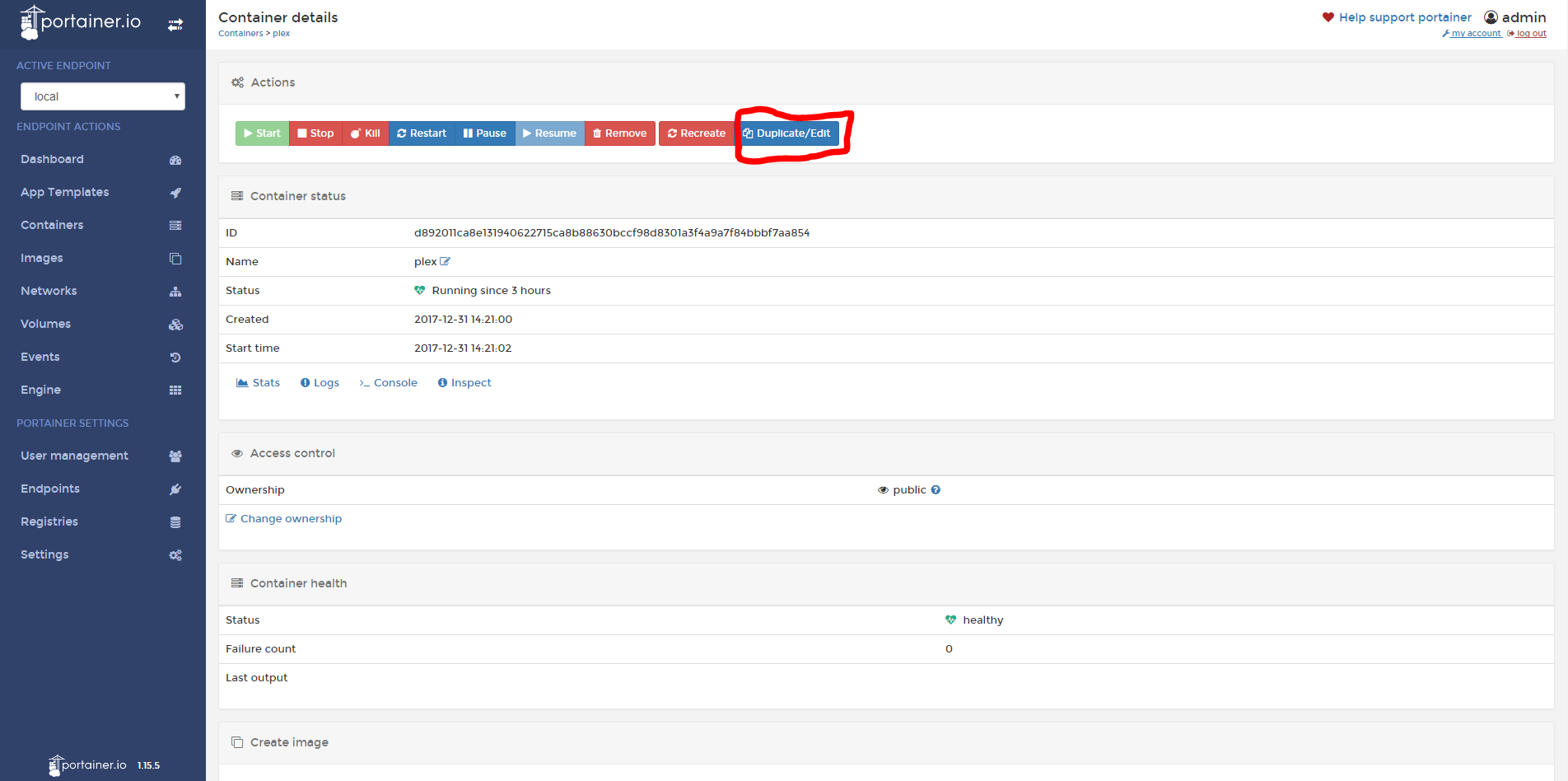The height and width of the screenshot is (781, 1568).
Task: Click the Volumes cubes icon
Action: point(175,325)
